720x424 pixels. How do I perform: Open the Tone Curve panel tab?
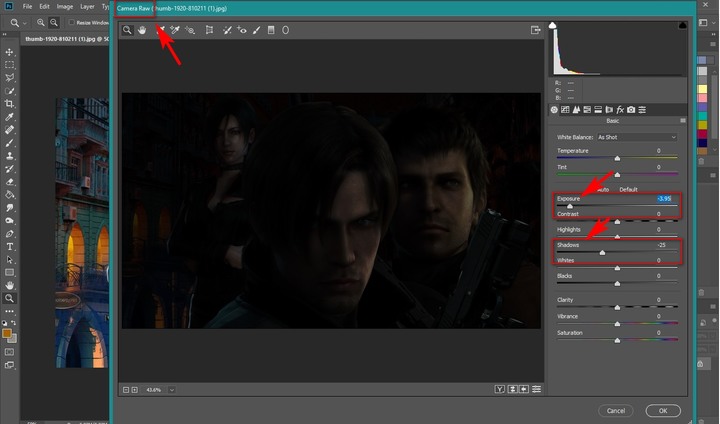pos(565,110)
